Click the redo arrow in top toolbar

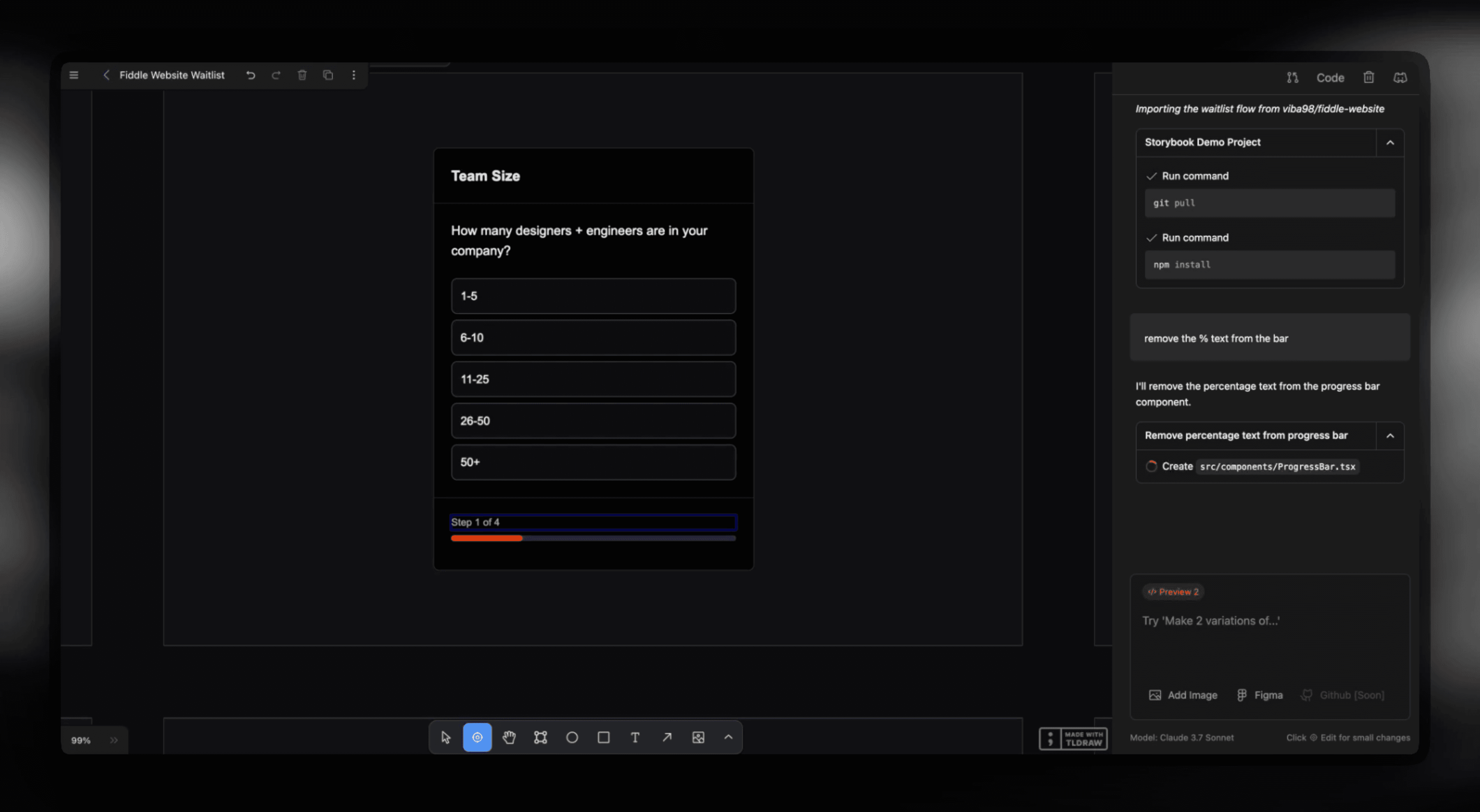coord(276,75)
